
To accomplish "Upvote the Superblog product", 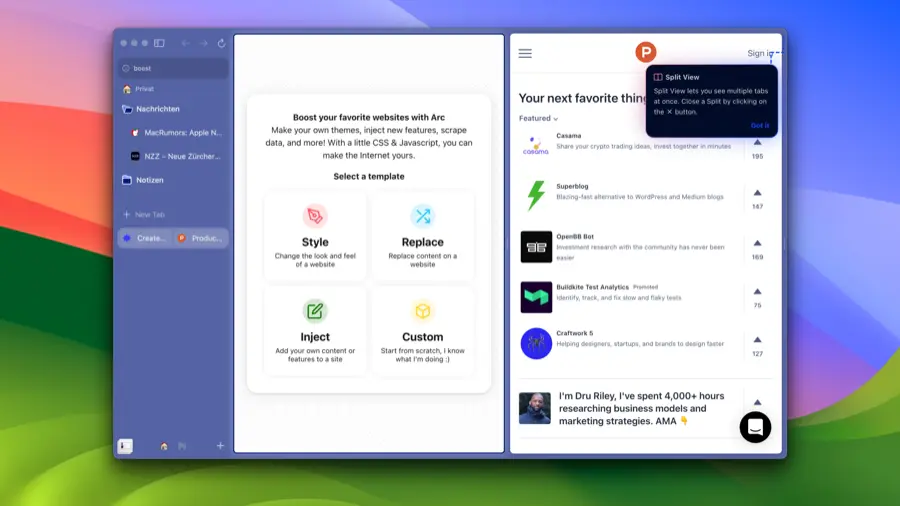I will (x=757, y=194).
